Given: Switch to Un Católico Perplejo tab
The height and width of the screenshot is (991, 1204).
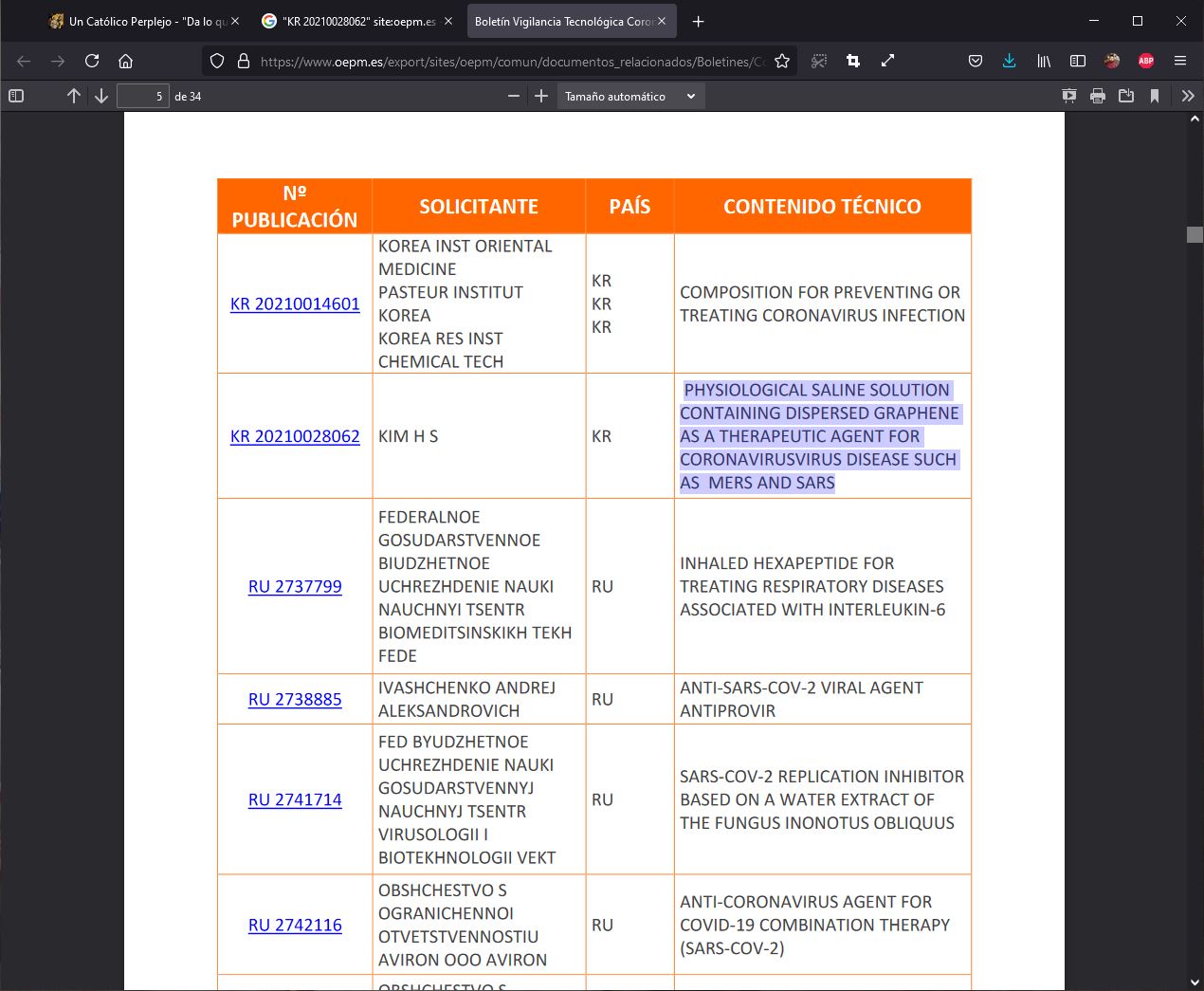Looking at the screenshot, I should (x=142, y=21).
